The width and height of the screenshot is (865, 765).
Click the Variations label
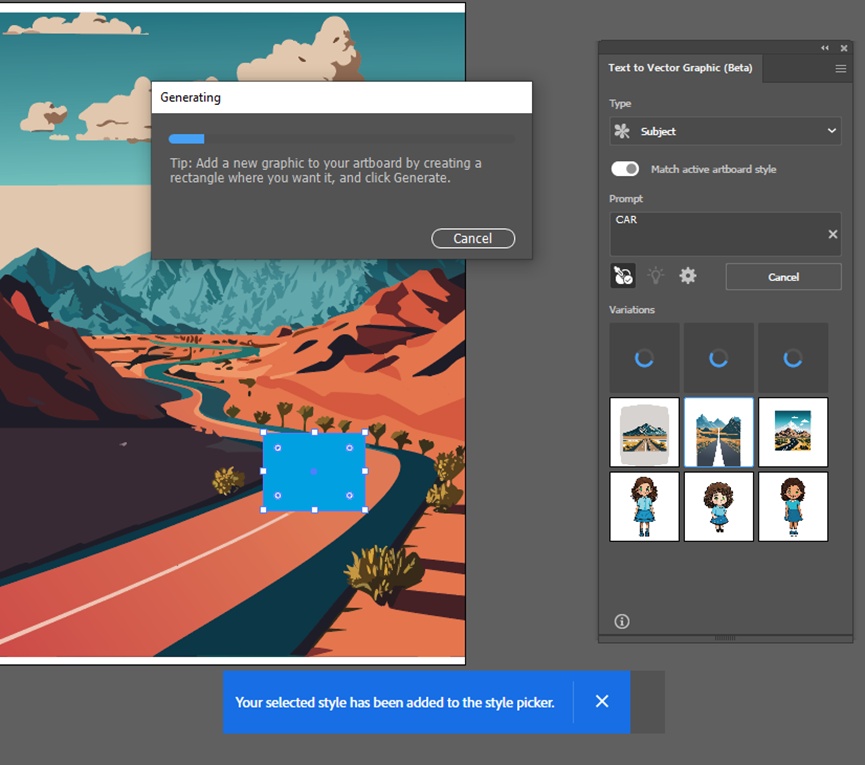(632, 310)
